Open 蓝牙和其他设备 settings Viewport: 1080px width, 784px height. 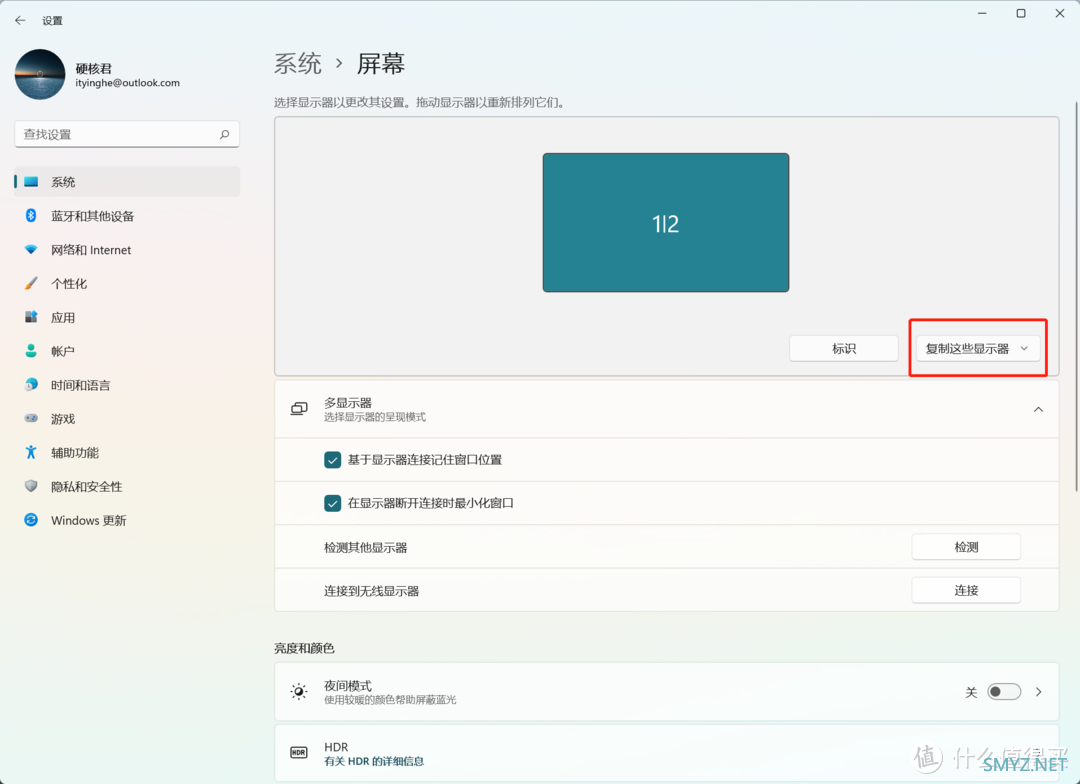point(127,216)
